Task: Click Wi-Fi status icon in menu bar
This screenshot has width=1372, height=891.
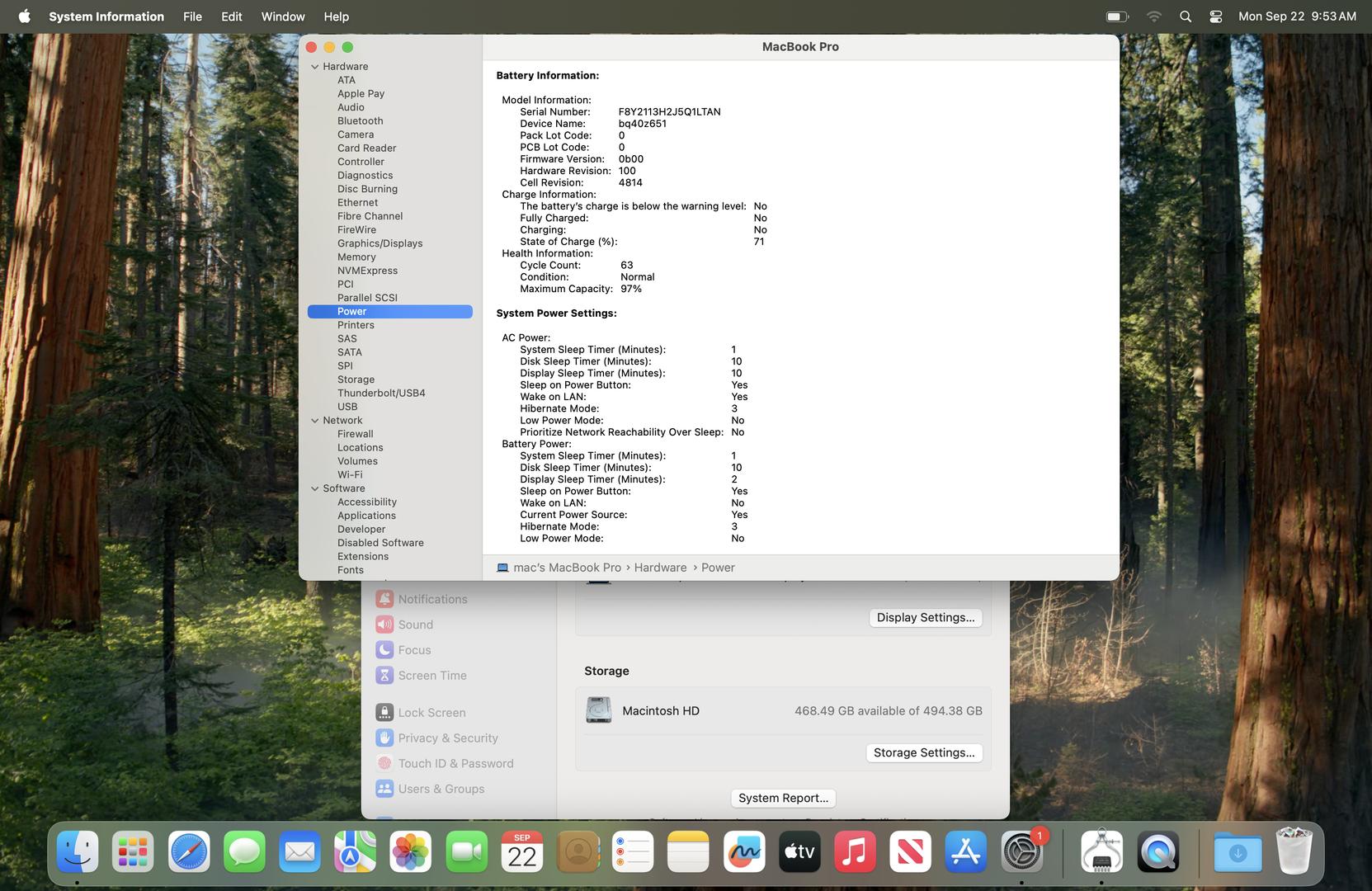Action: tap(1154, 16)
